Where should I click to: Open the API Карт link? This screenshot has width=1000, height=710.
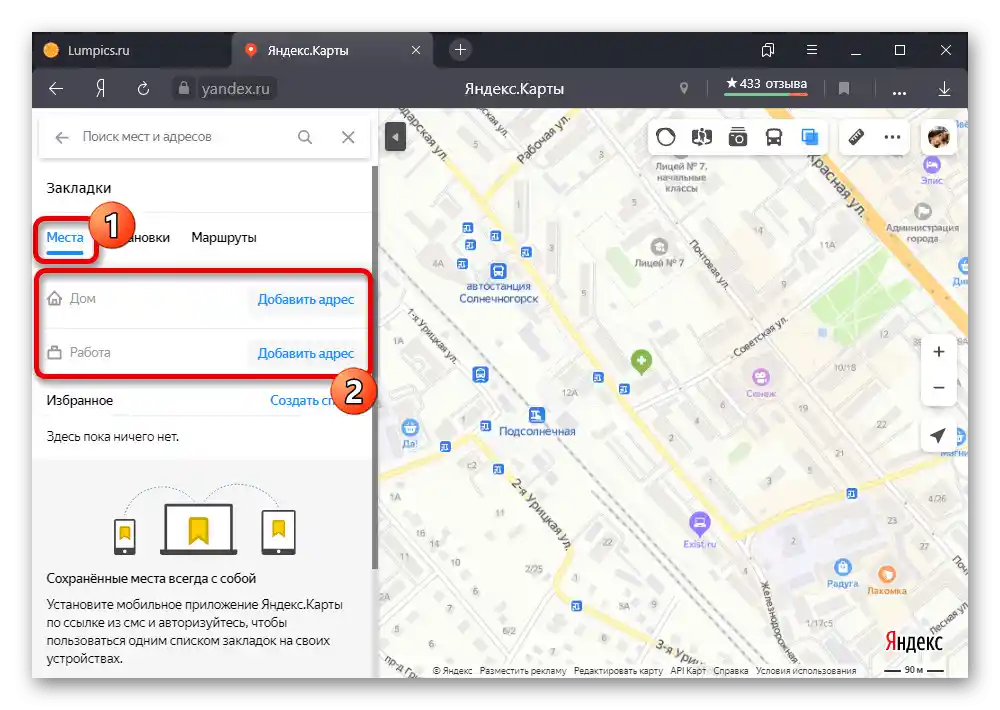pyautogui.click(x=688, y=670)
